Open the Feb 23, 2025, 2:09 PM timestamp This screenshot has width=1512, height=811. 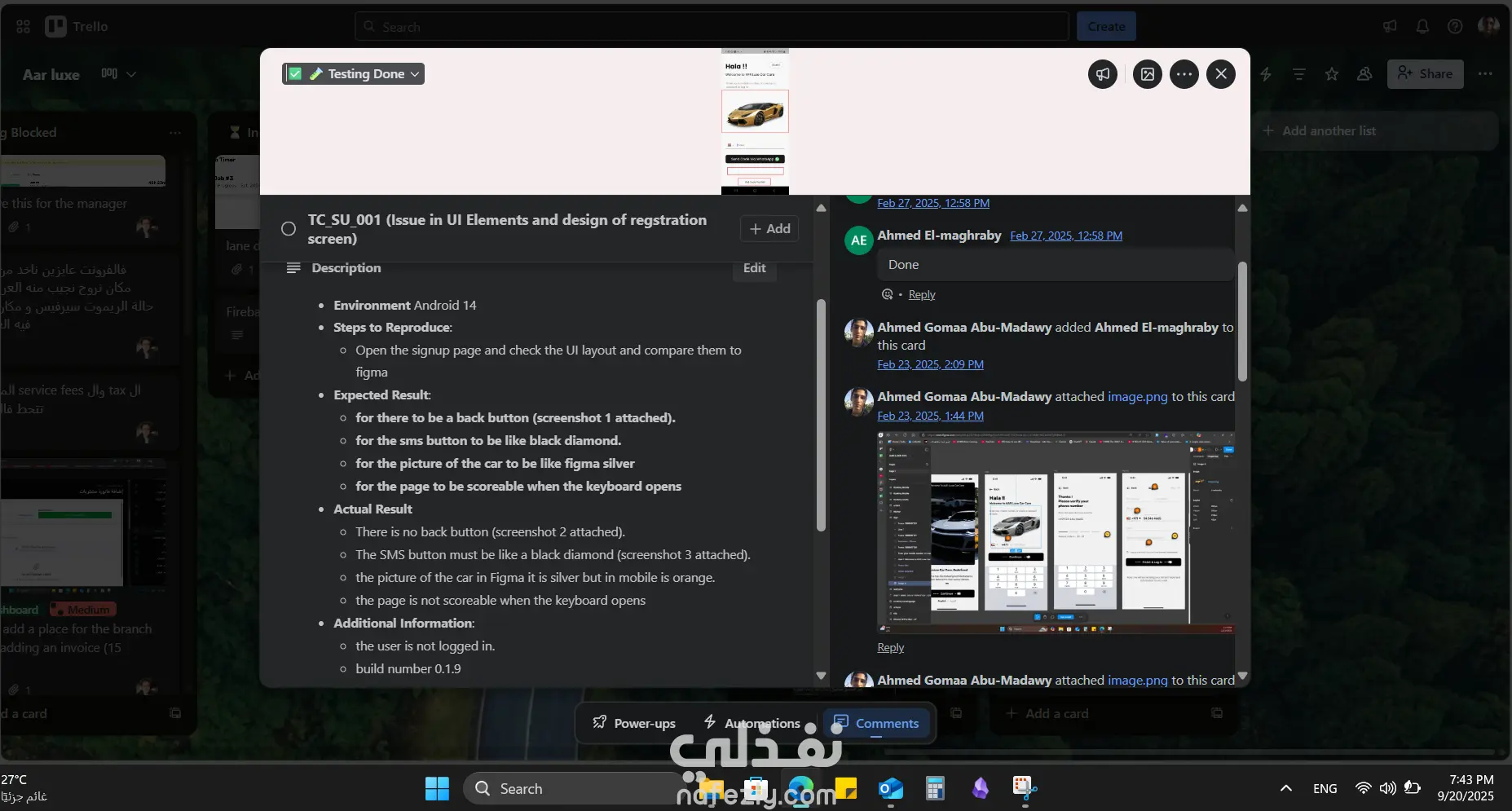point(930,364)
